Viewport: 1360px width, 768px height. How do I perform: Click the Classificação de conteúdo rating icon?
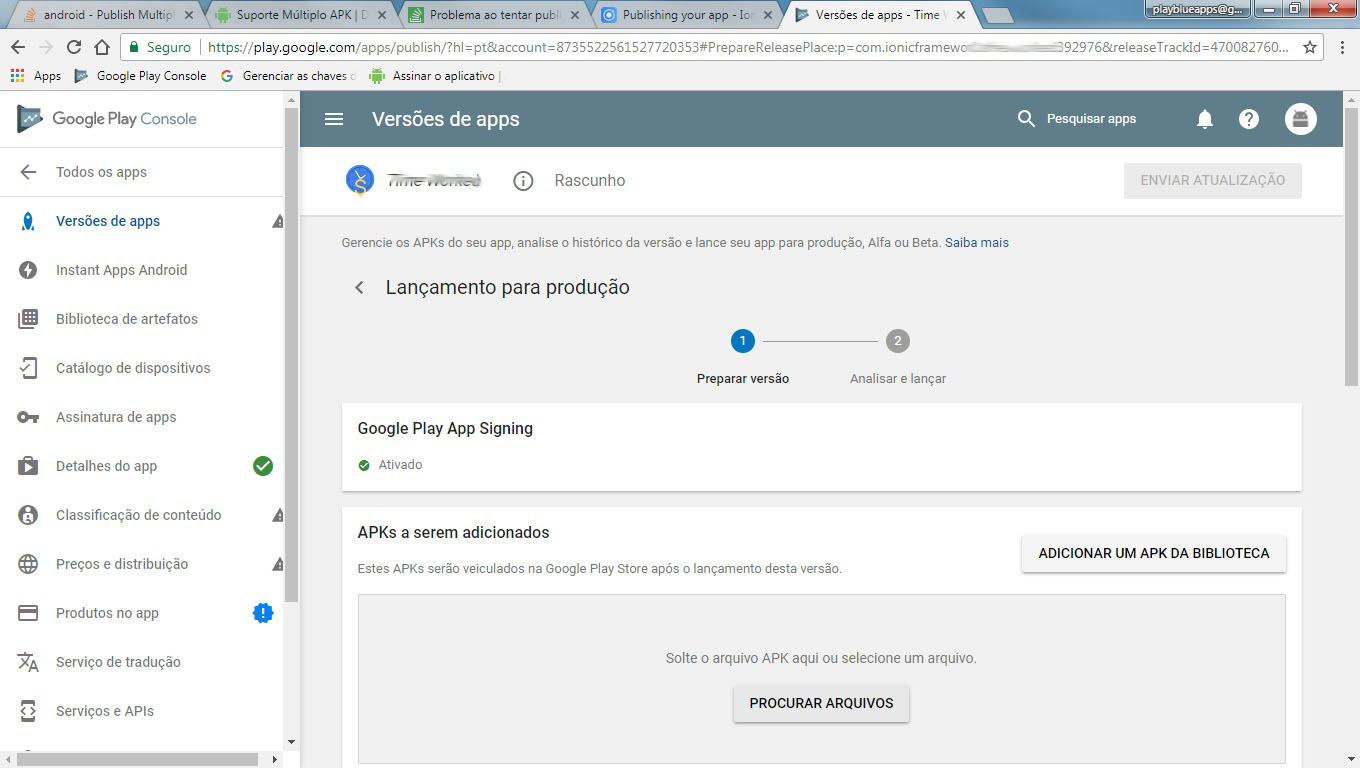[28, 515]
